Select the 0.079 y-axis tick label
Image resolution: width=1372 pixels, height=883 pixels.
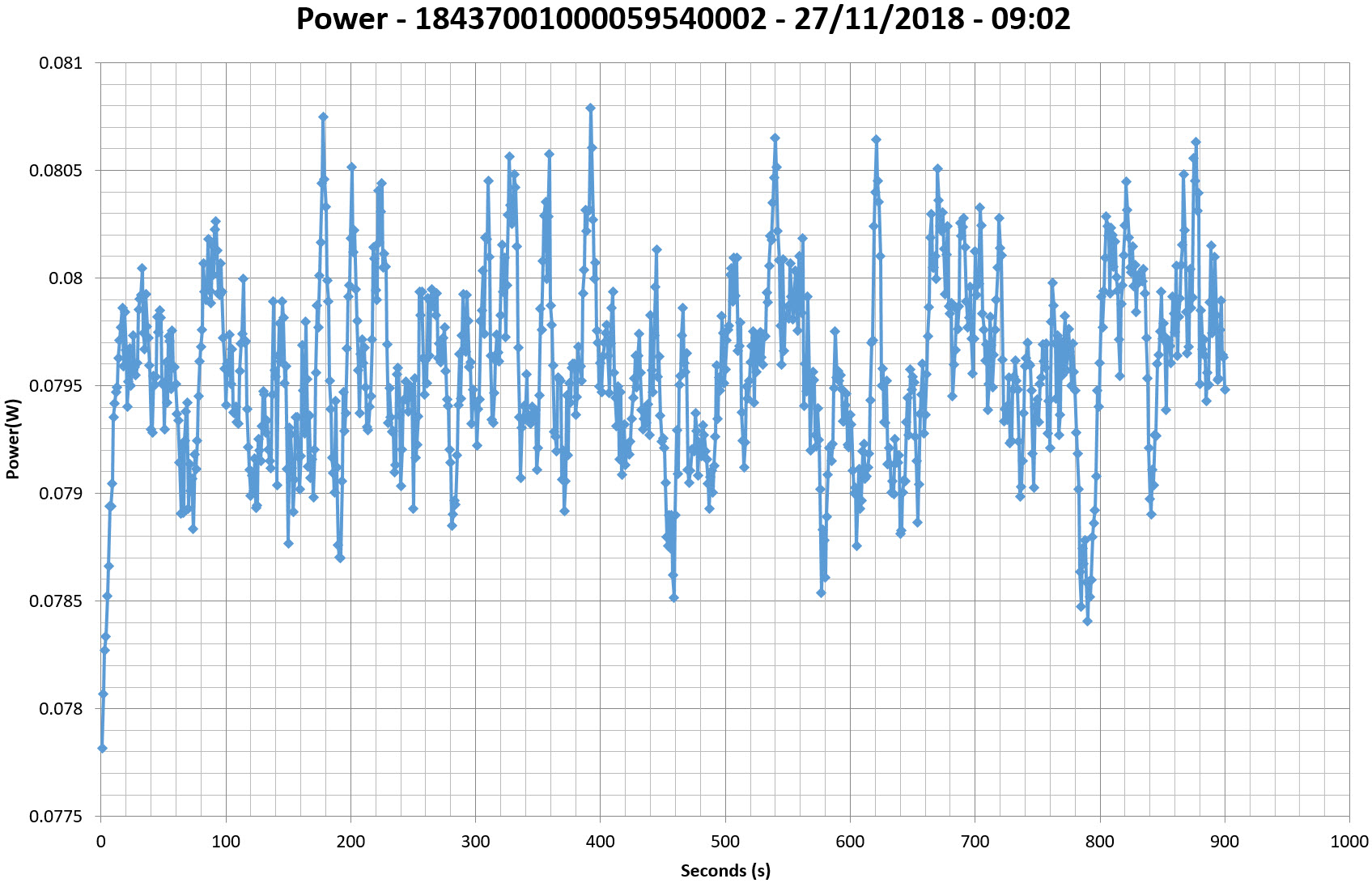tap(61, 494)
